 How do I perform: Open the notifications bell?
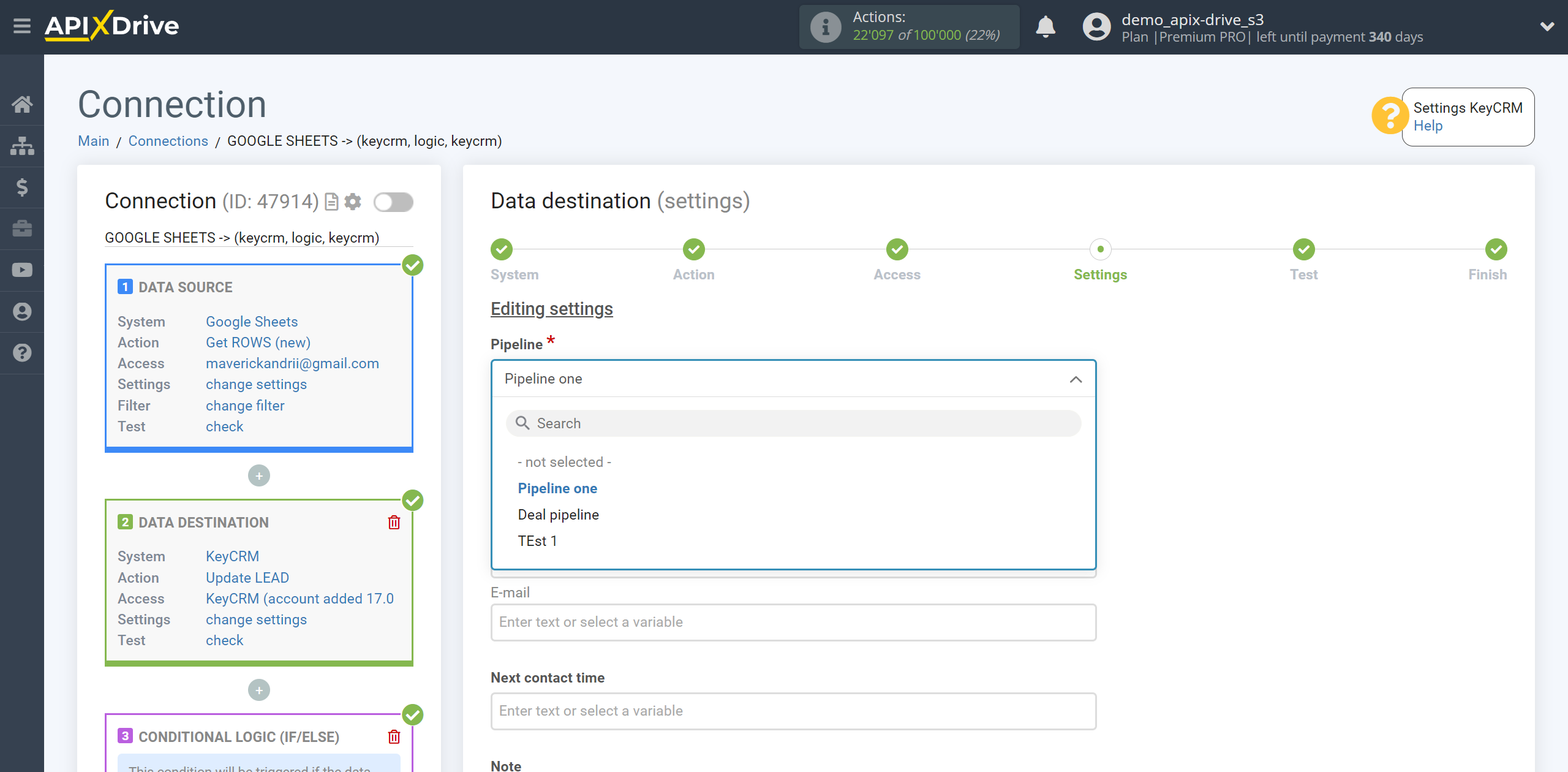pos(1046,27)
